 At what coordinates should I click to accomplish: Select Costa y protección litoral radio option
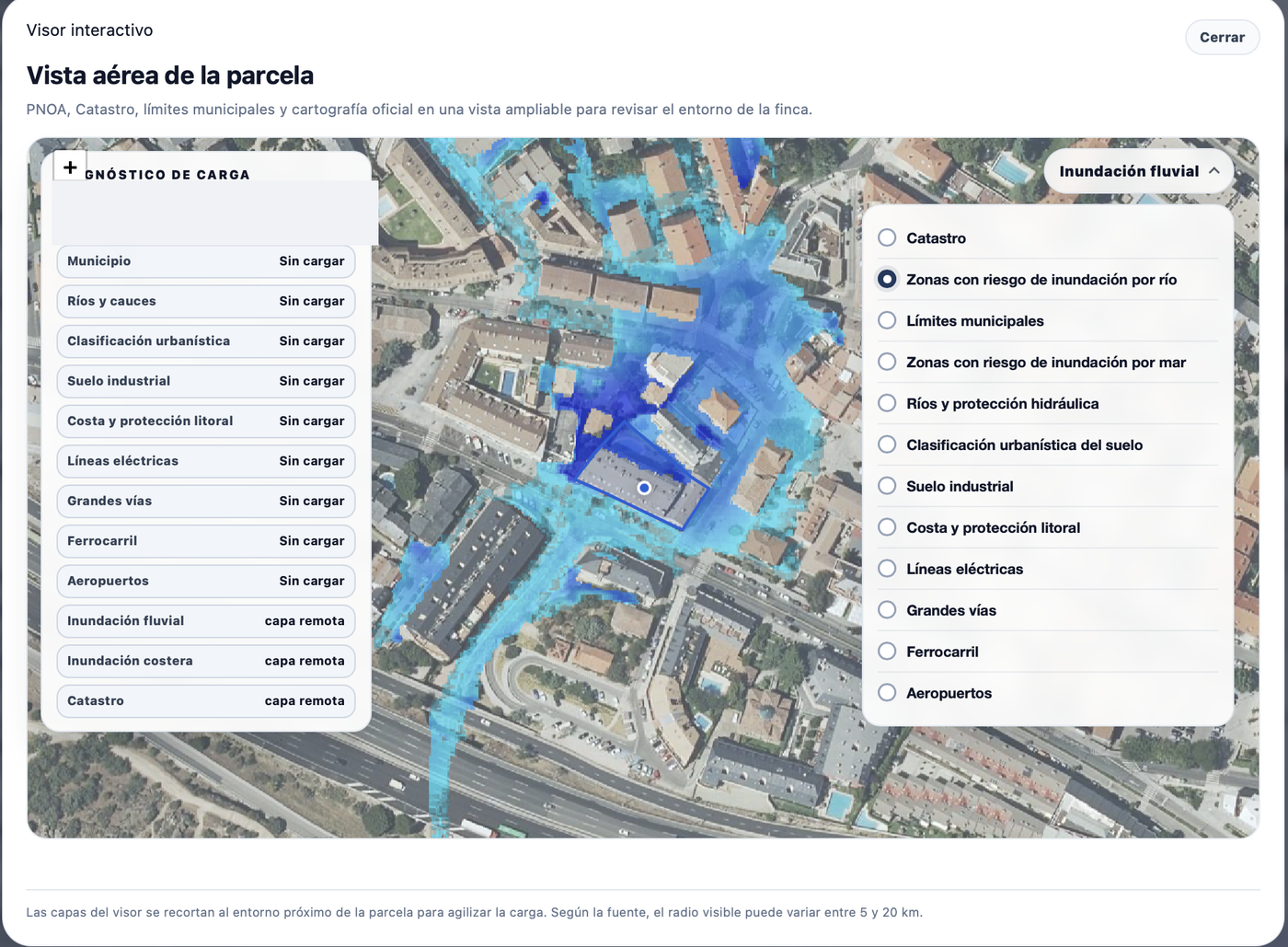pyautogui.click(x=887, y=527)
